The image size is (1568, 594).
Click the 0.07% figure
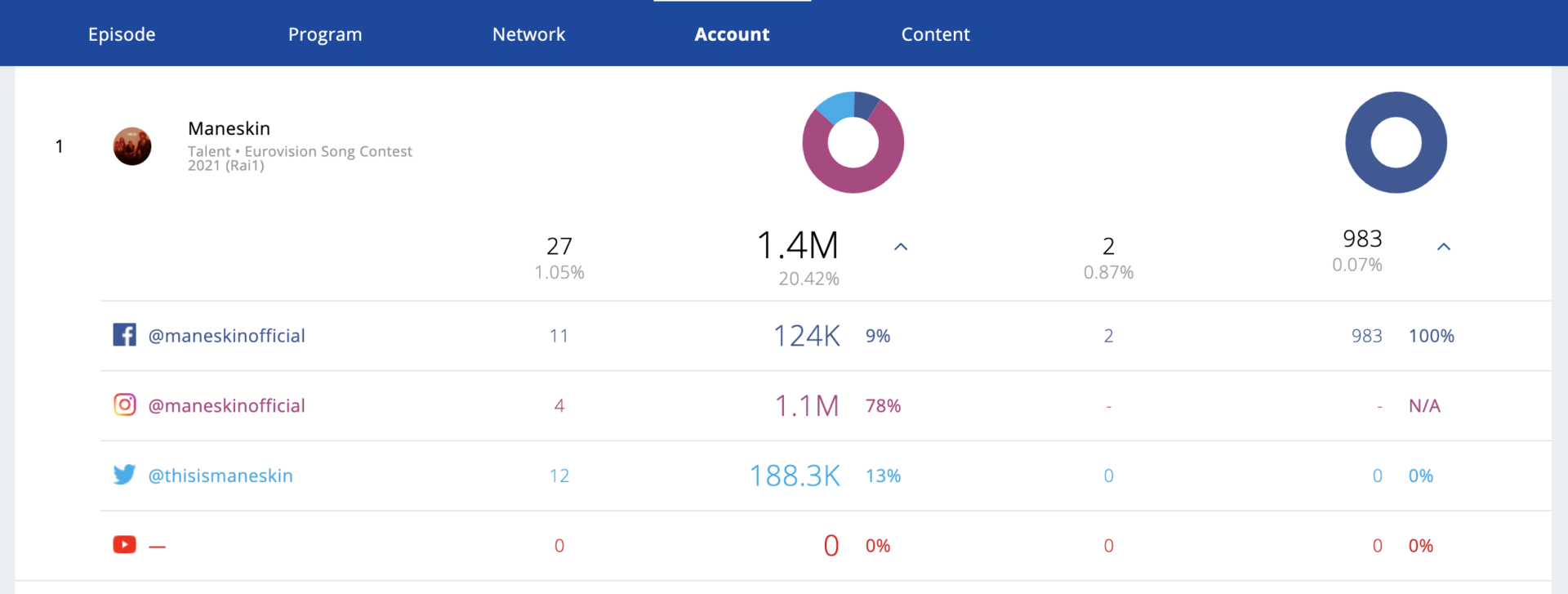point(1356,265)
